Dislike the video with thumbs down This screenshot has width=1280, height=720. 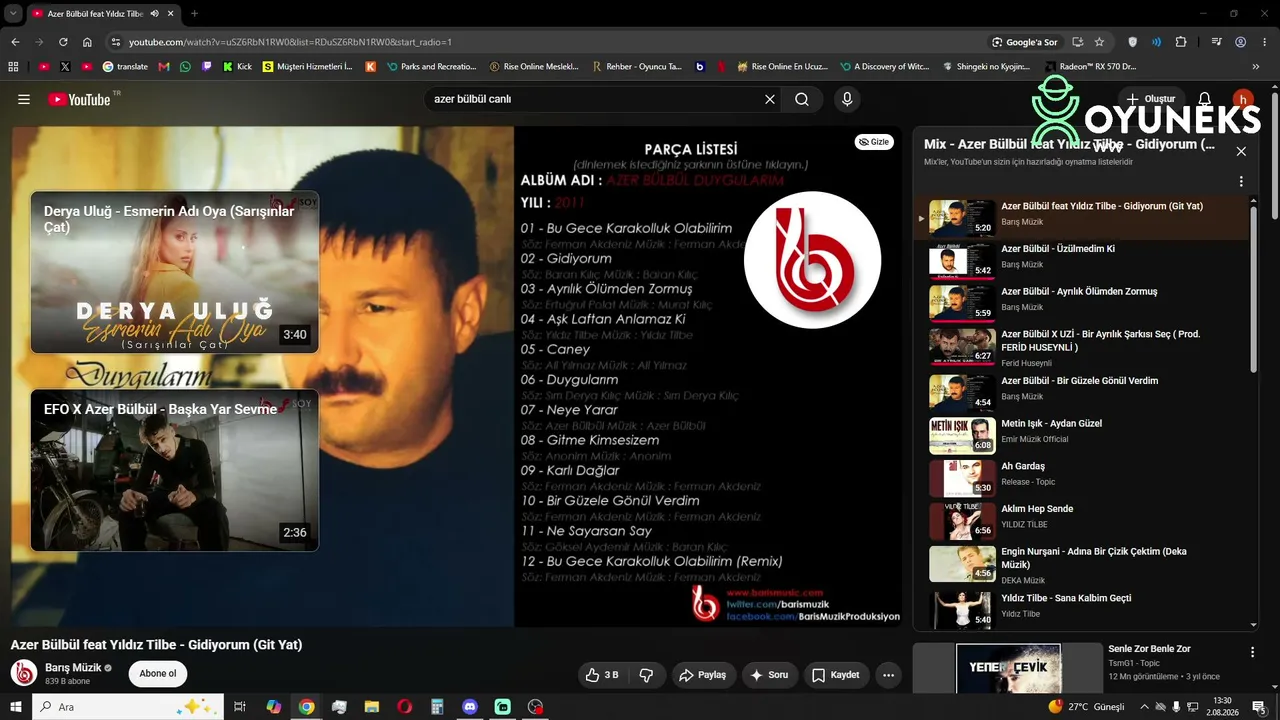[x=646, y=675]
